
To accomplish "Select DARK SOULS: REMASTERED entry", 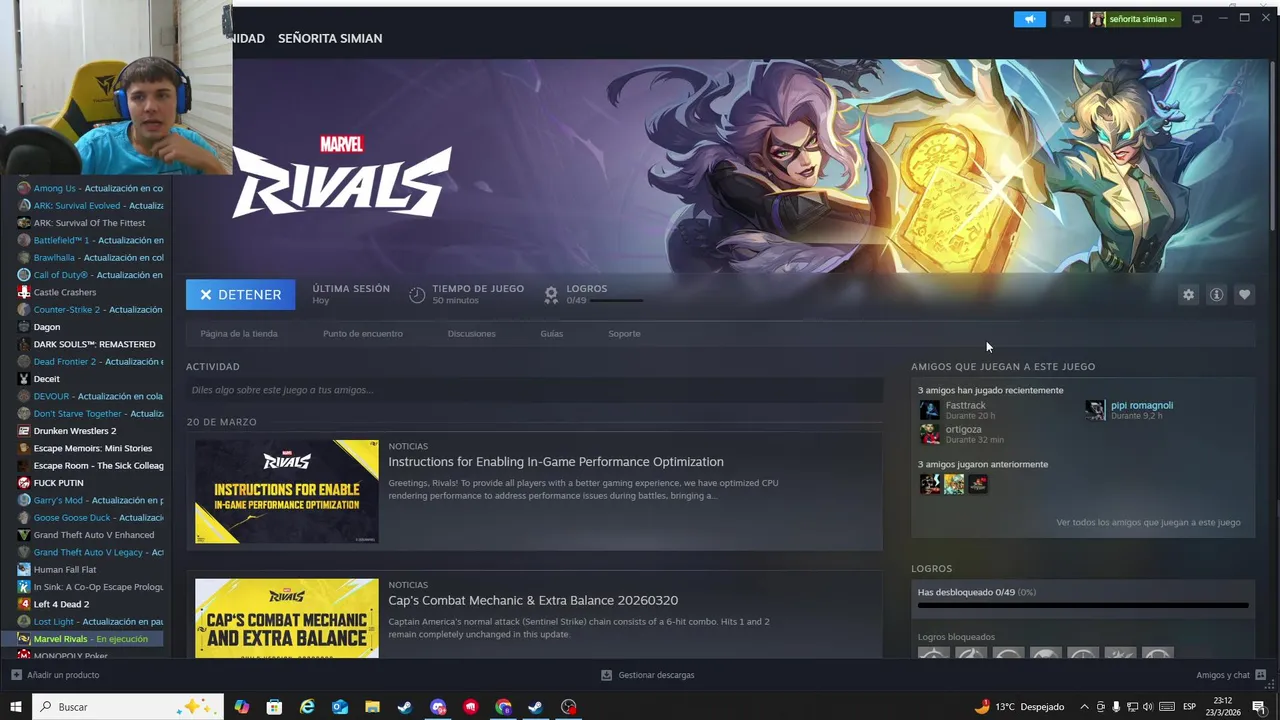I will point(90,344).
